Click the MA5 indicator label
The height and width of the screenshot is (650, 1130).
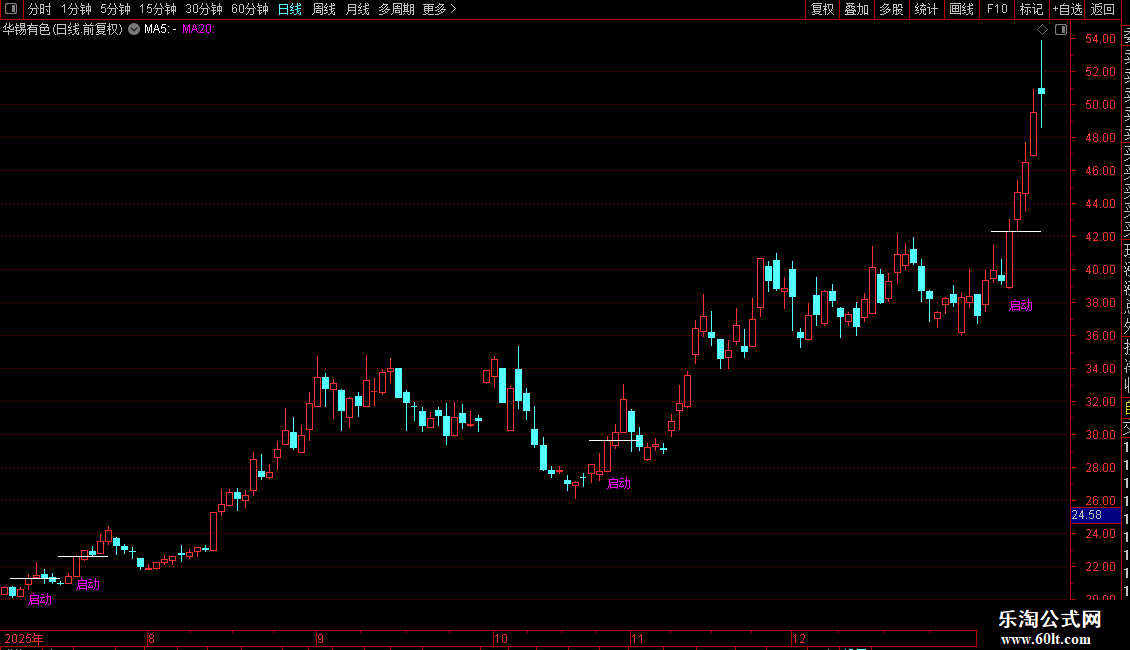pyautogui.click(x=160, y=30)
